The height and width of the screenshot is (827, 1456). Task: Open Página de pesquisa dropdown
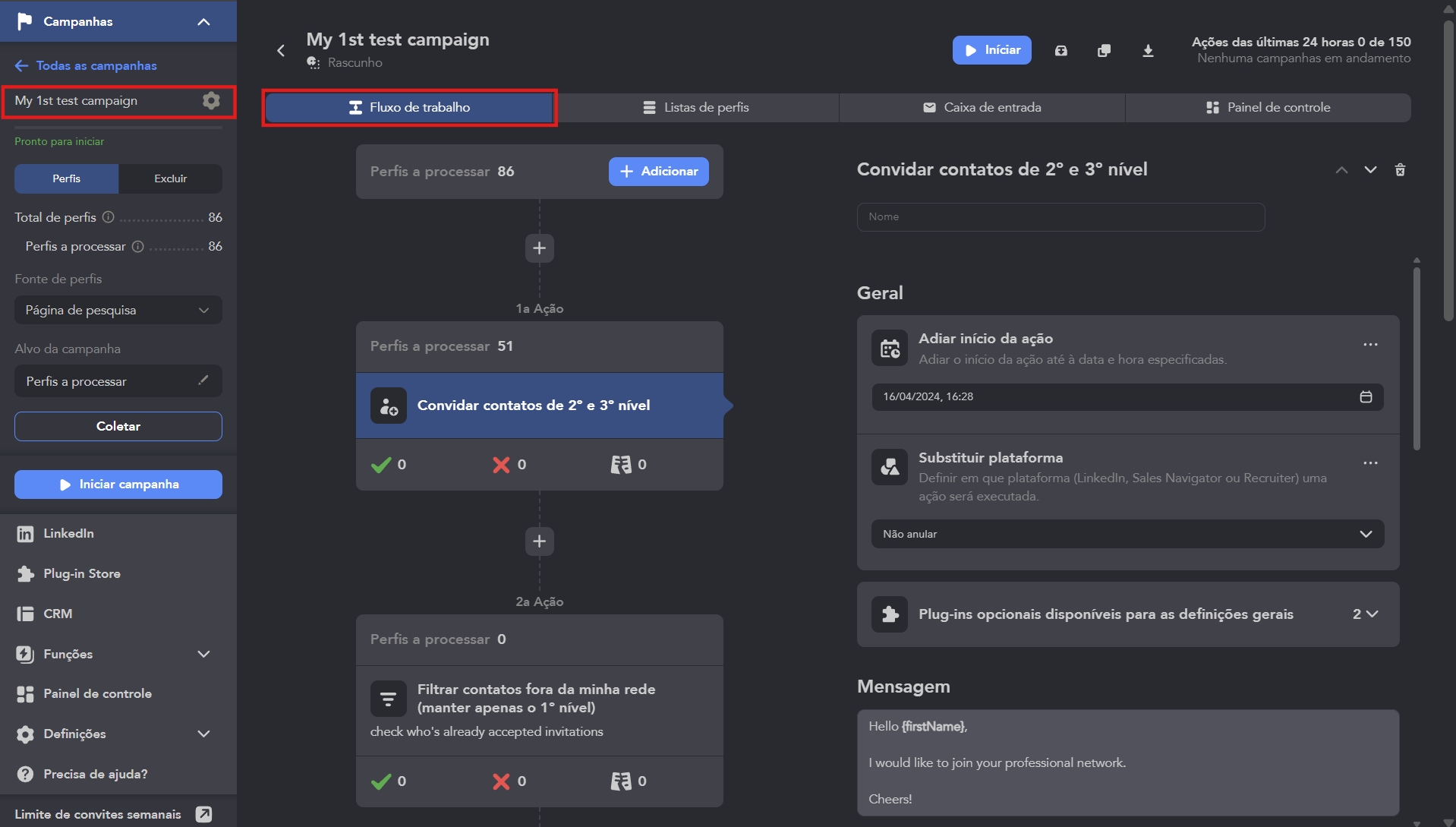click(118, 310)
